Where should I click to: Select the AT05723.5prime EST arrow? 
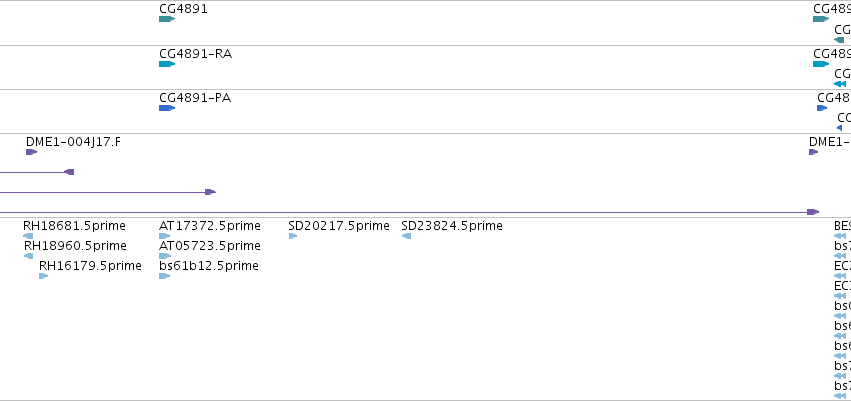click(x=164, y=256)
